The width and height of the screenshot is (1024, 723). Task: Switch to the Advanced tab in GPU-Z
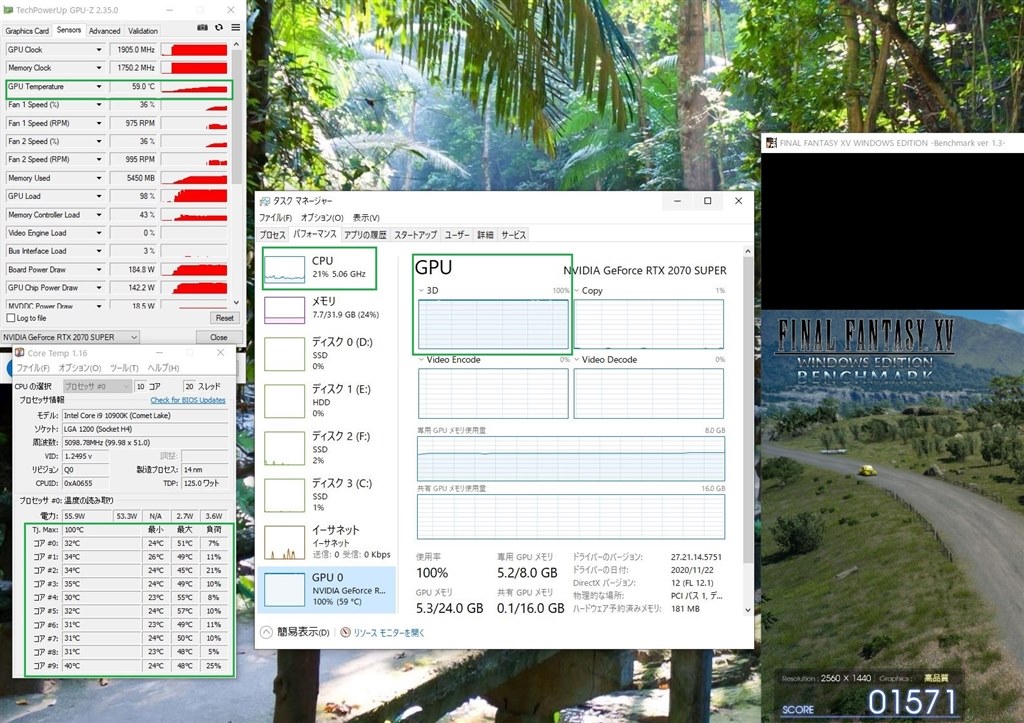coord(104,31)
